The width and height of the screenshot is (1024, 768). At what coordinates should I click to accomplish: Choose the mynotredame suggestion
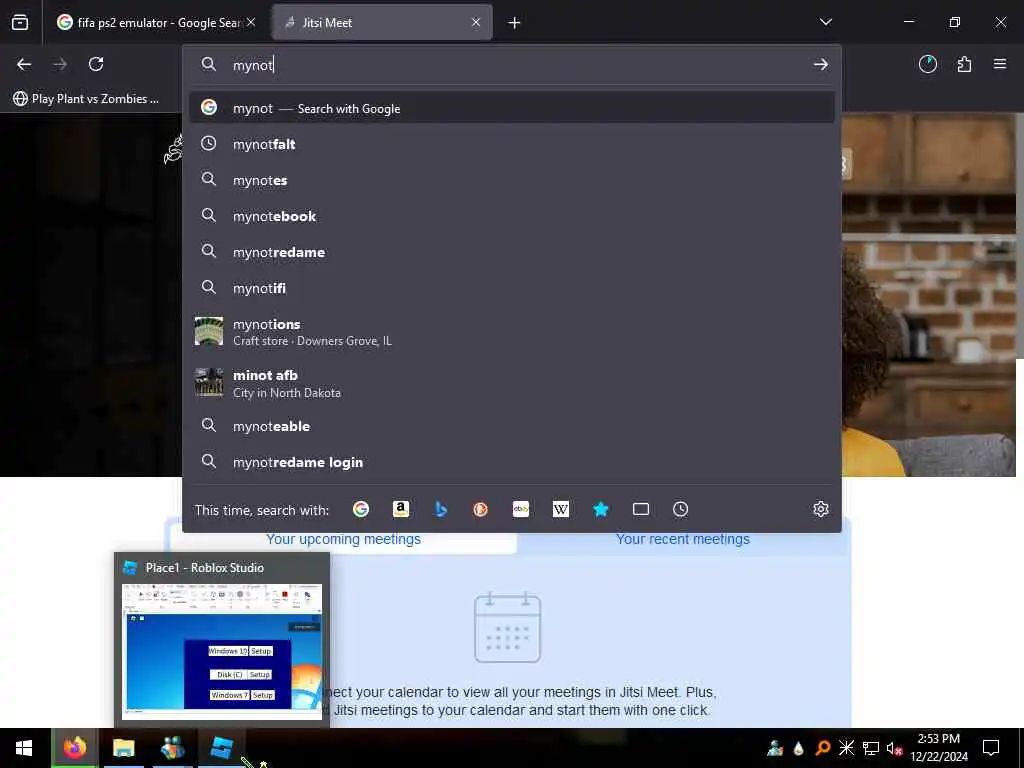pos(512,252)
